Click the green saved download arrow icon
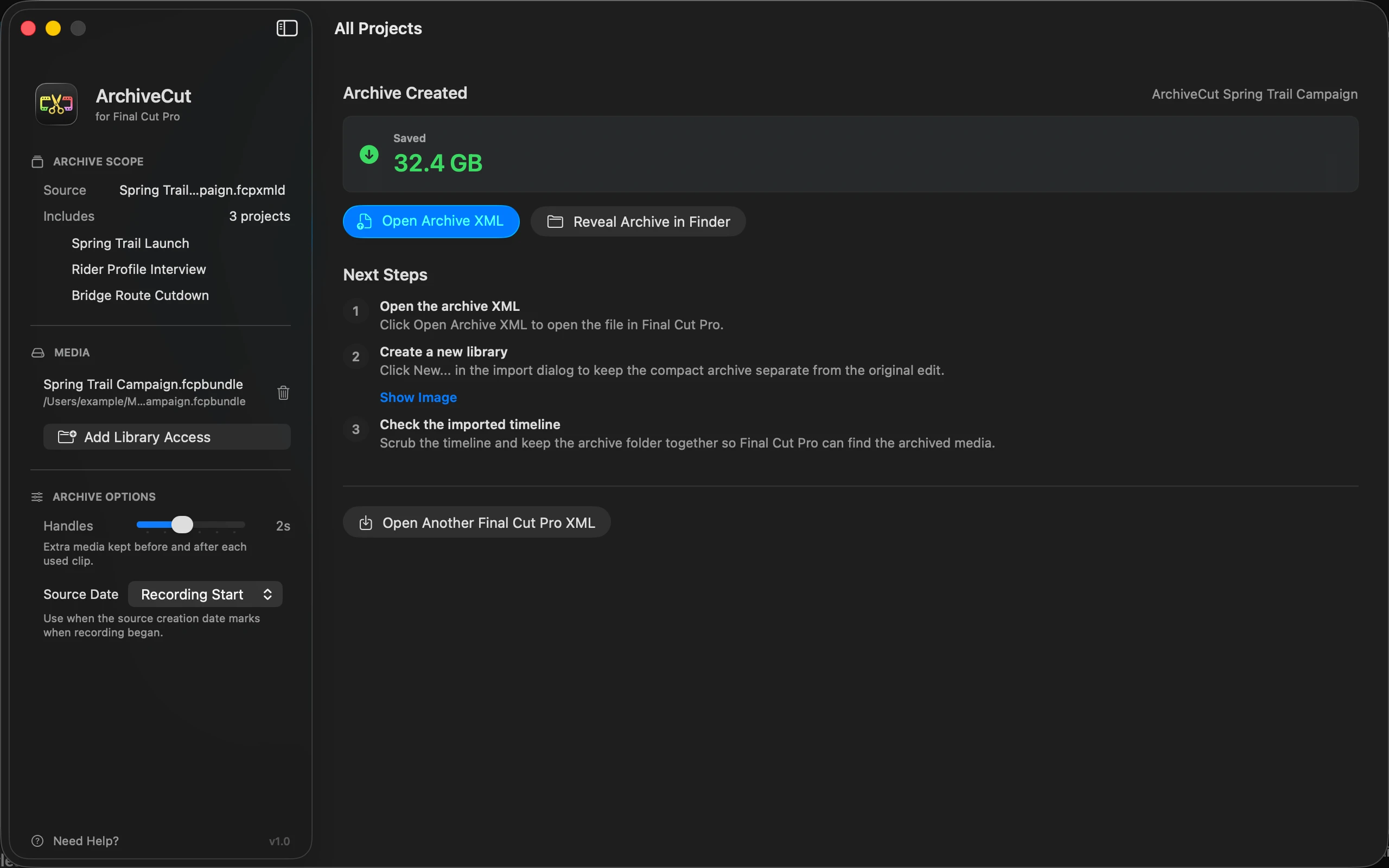This screenshot has height=868, width=1389. 369,154
